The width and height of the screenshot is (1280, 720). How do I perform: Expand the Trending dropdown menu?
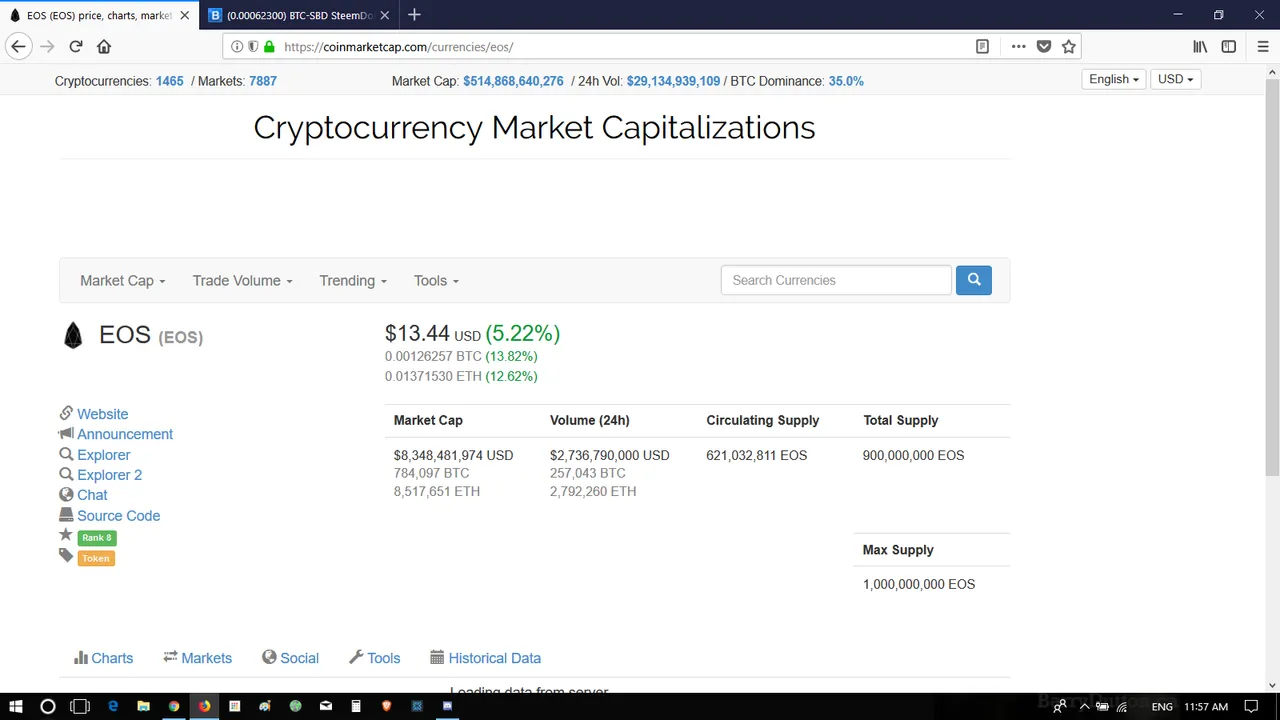(352, 281)
